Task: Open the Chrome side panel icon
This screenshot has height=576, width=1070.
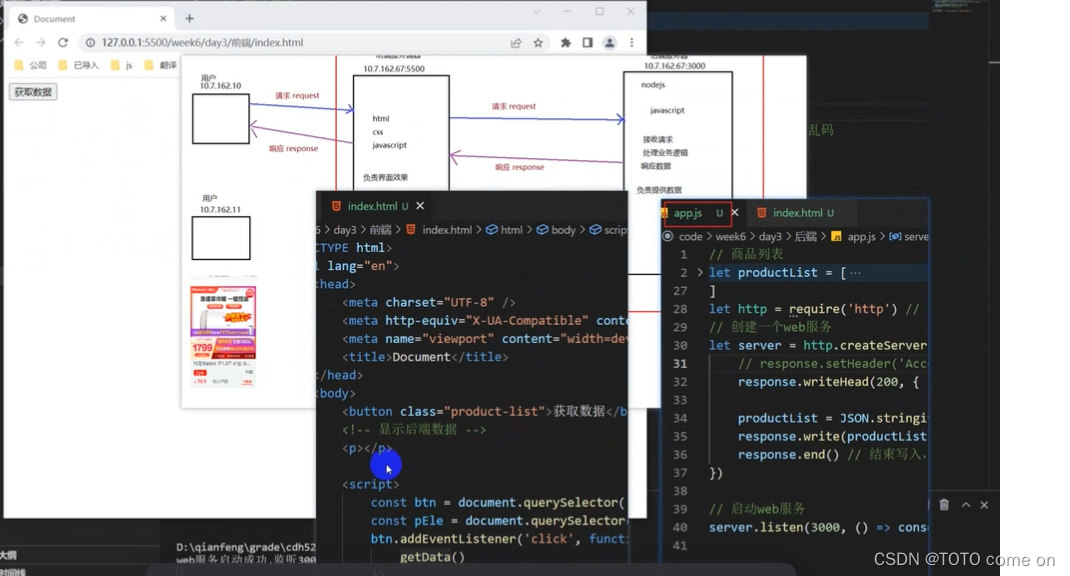Action: (585, 42)
